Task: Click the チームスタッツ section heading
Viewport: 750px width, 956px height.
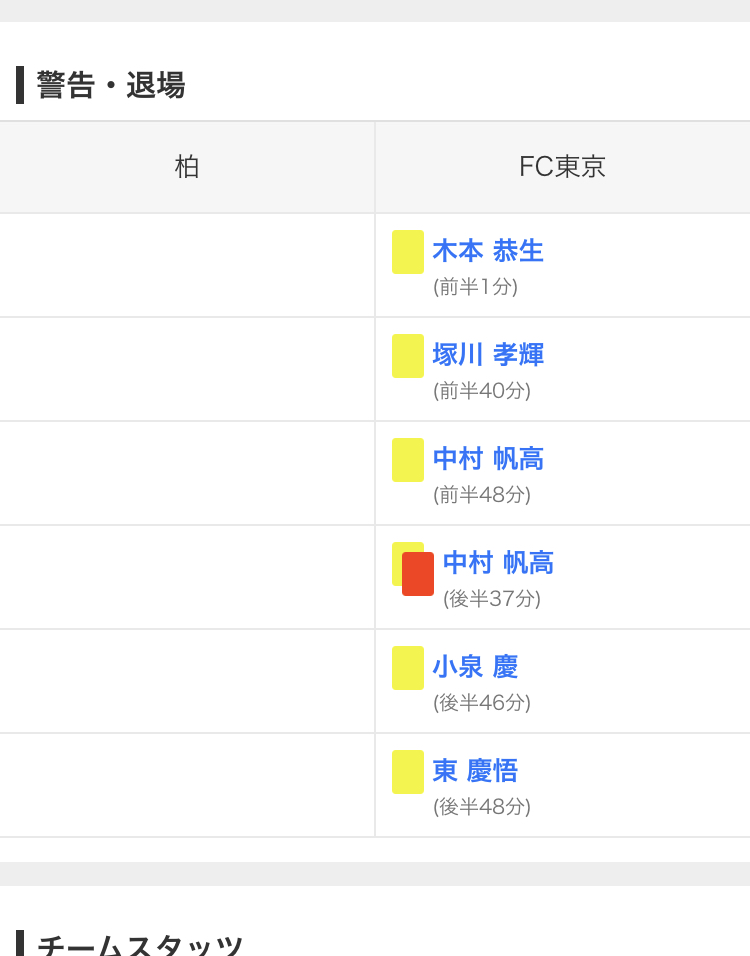Action: pos(140,946)
